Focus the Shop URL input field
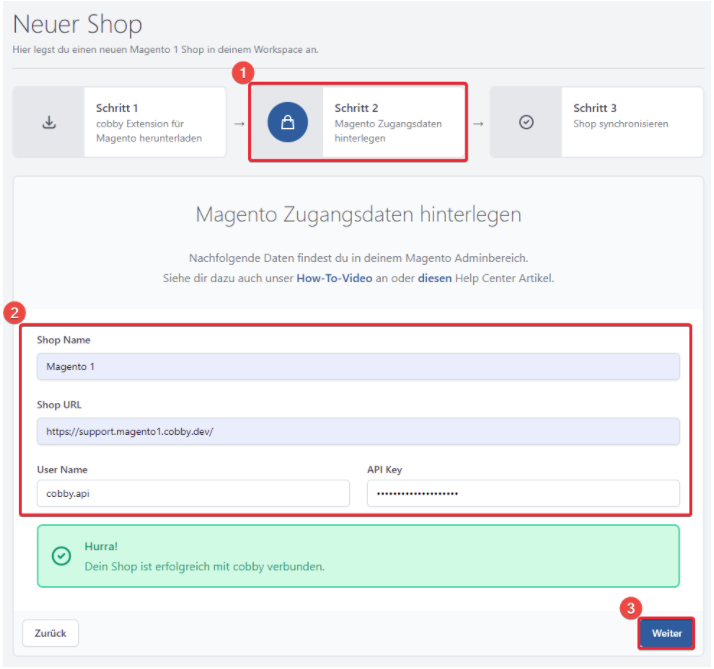The width and height of the screenshot is (714, 669). click(x=358, y=431)
